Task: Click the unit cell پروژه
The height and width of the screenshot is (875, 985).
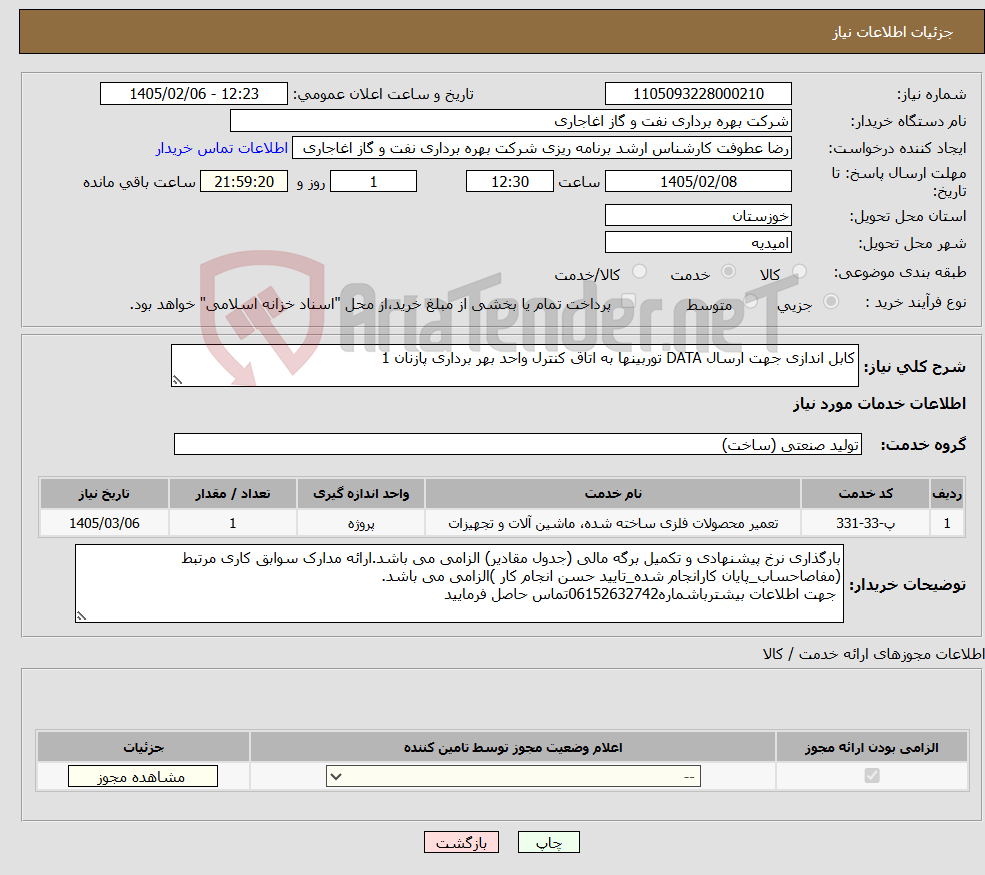Action: 361,523
